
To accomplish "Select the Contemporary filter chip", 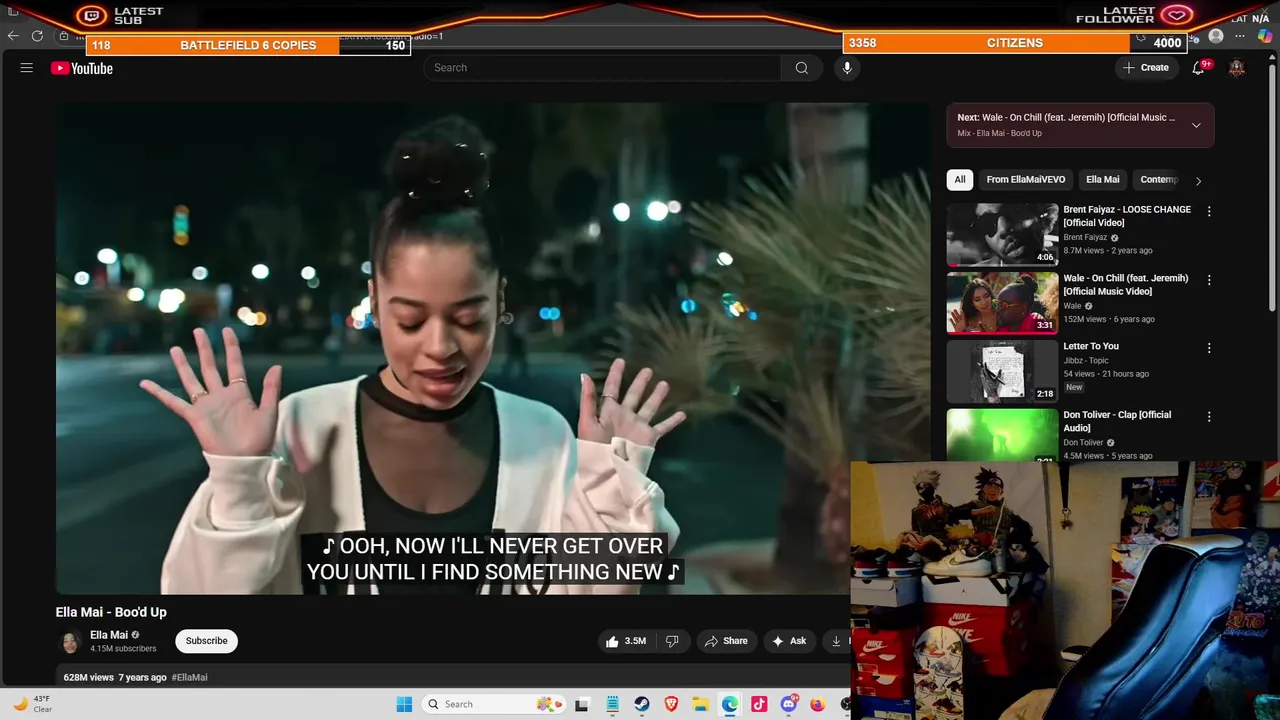I will 1159,180.
